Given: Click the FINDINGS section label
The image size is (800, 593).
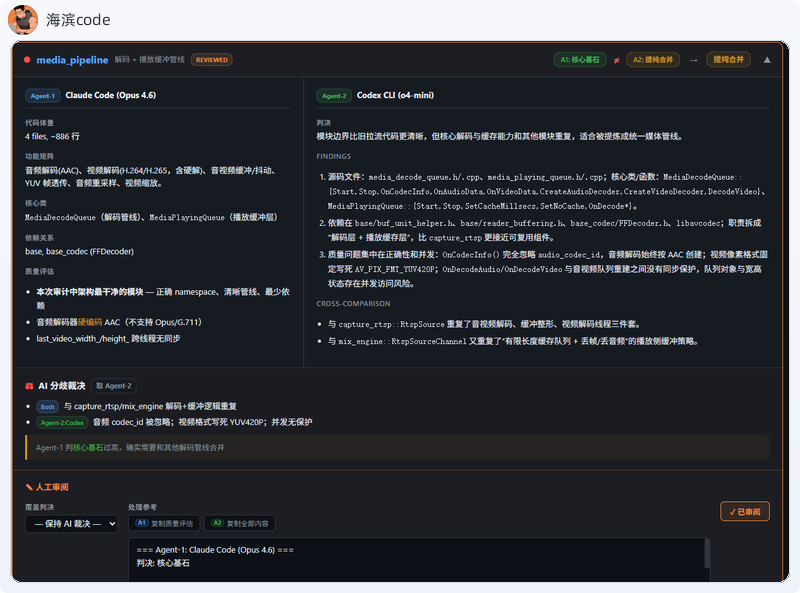Looking at the screenshot, I should pyautogui.click(x=334, y=156).
